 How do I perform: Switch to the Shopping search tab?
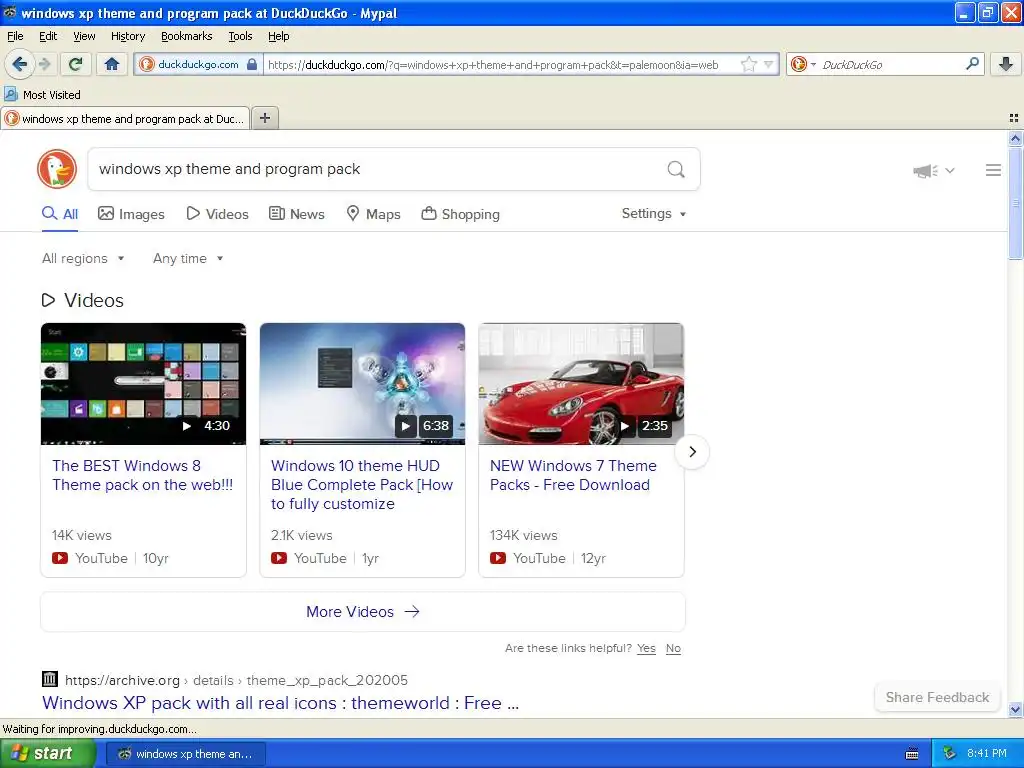point(460,214)
